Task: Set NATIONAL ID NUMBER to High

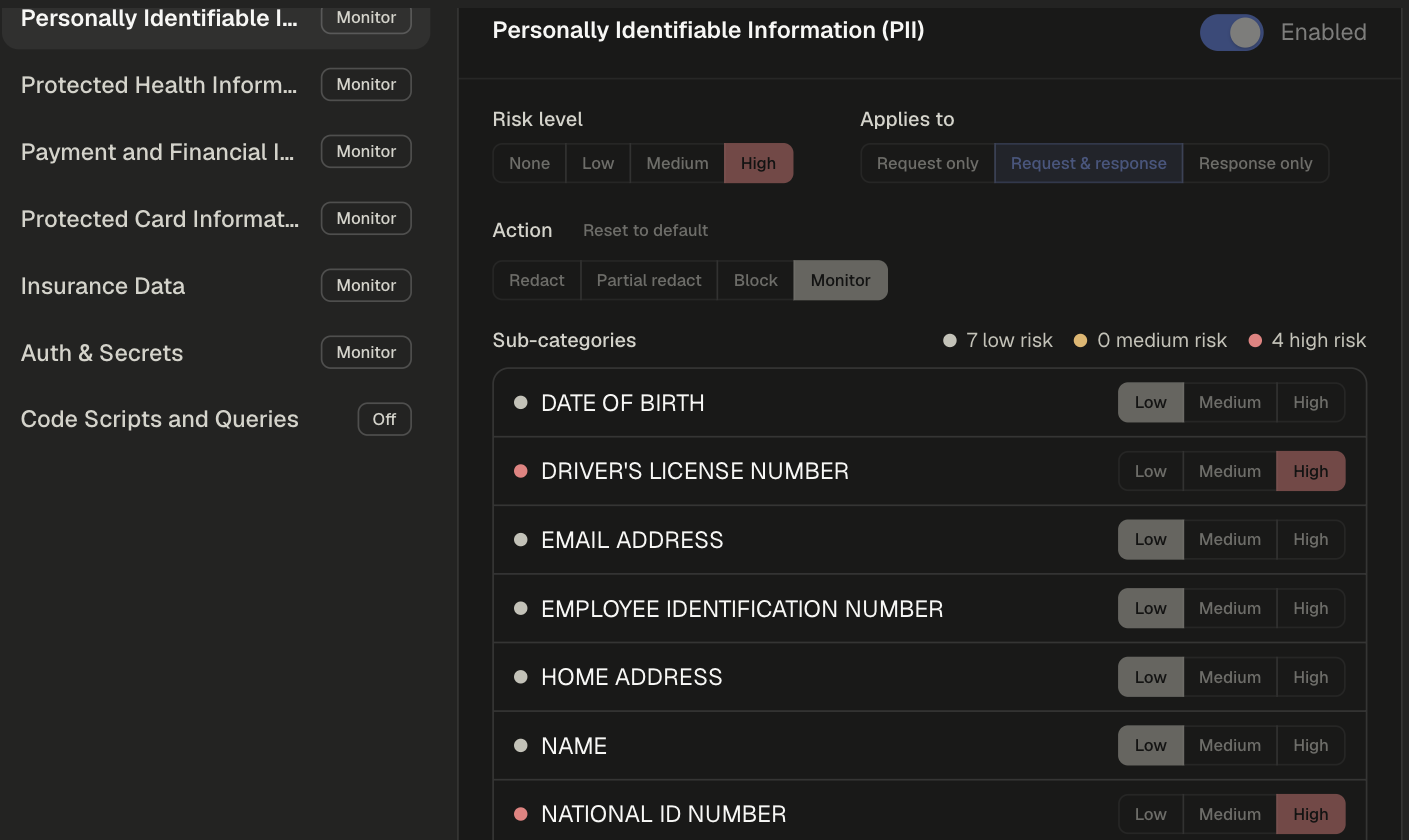Action: coord(1310,814)
